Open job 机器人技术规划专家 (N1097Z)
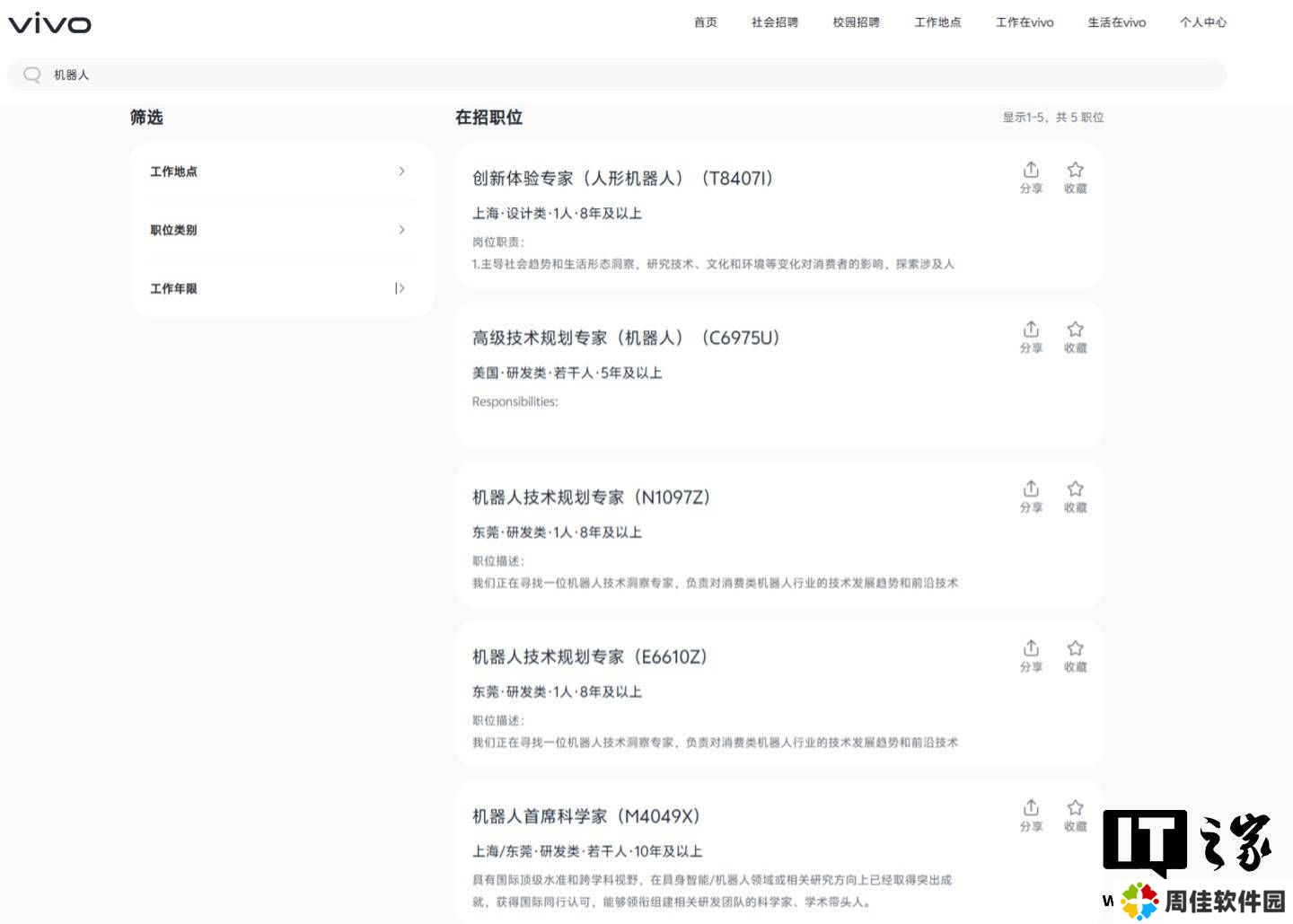 tap(592, 497)
